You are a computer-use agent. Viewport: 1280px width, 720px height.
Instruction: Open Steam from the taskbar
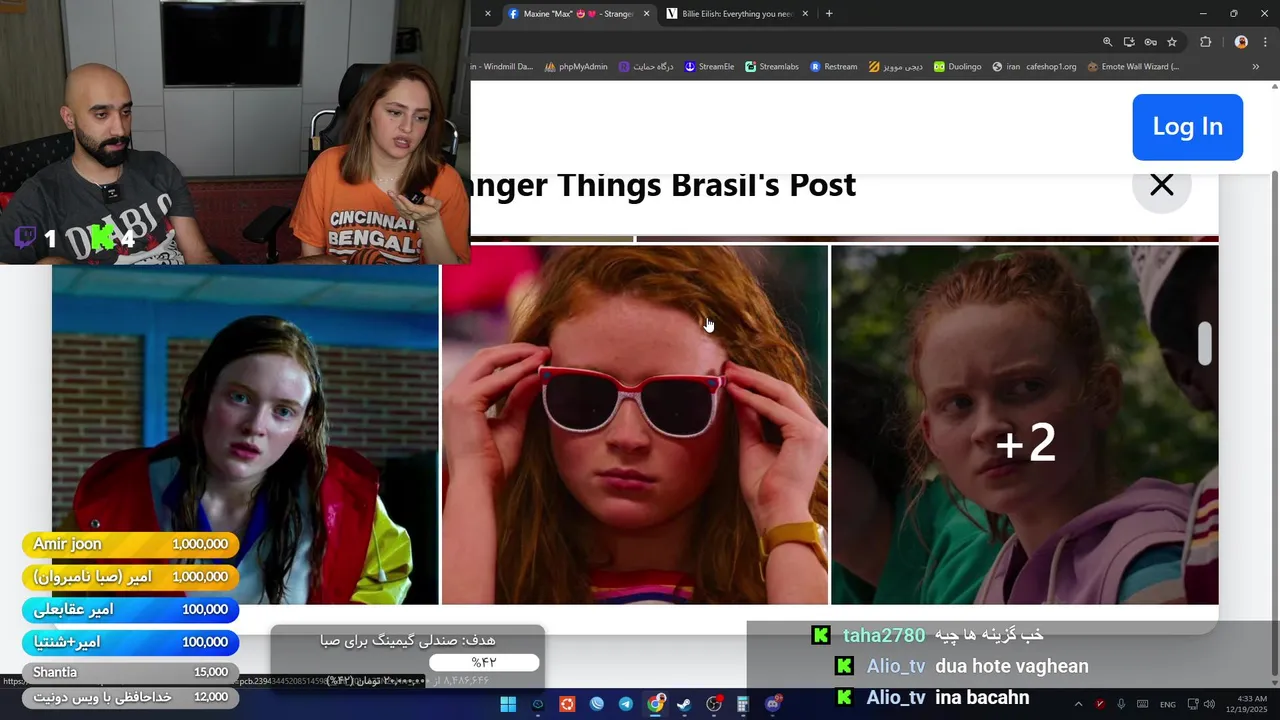[x=684, y=704]
